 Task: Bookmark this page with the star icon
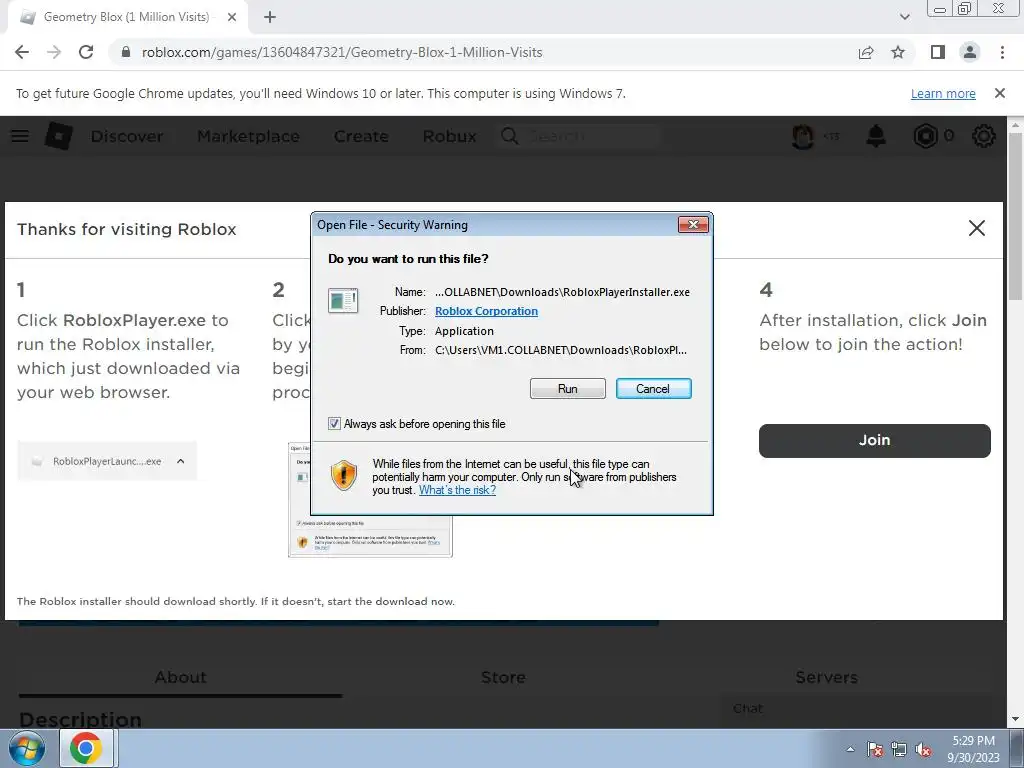coord(898,52)
